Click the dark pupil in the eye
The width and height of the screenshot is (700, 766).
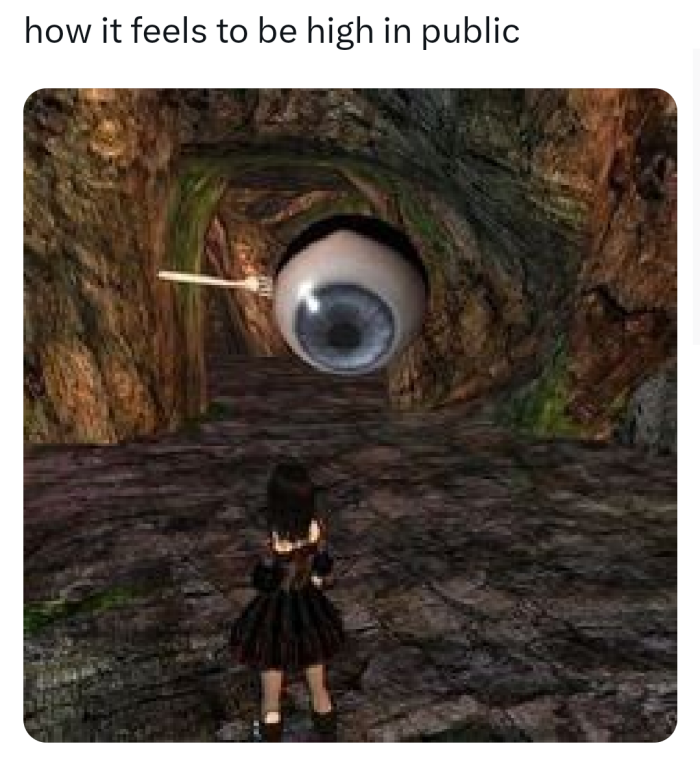(x=343, y=334)
